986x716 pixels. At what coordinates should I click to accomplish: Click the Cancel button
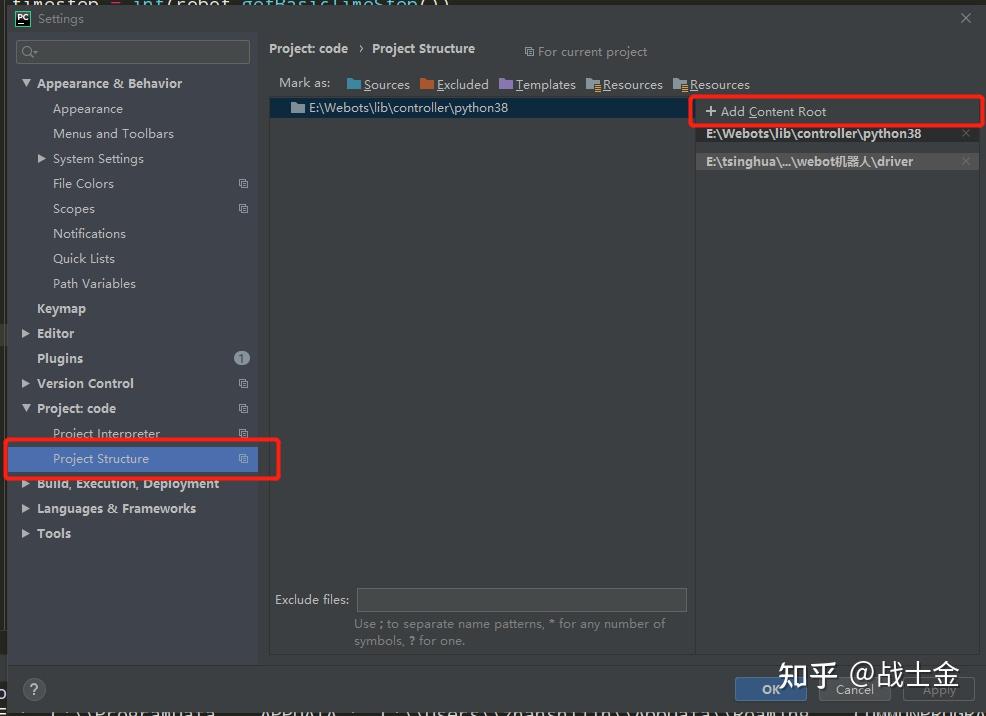855,690
